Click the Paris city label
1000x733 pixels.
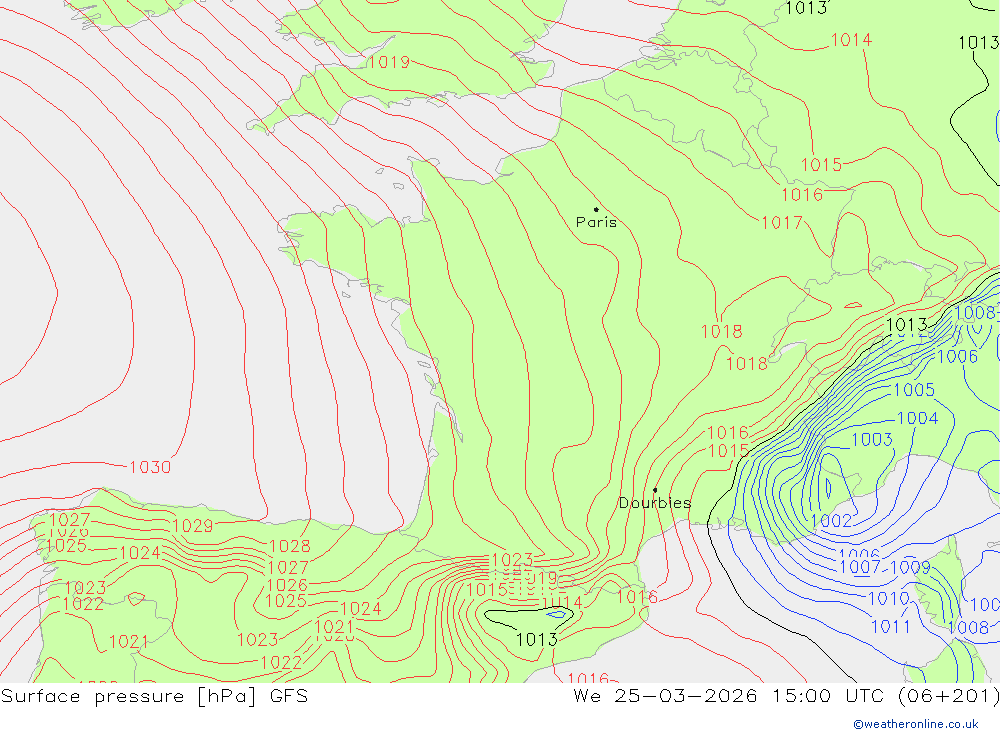596,222
